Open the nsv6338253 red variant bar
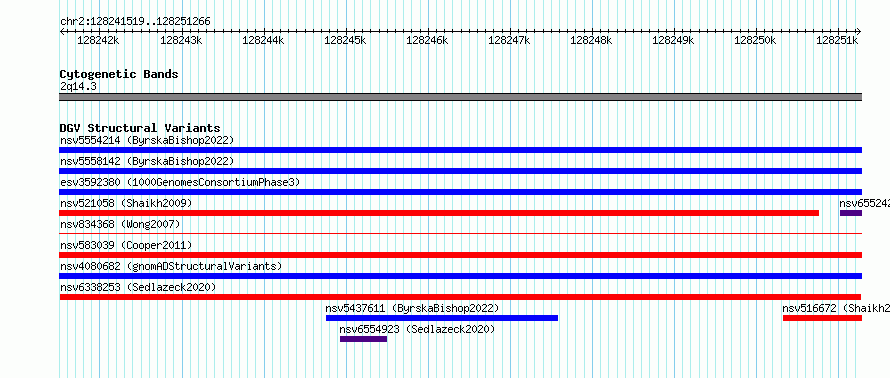 pyautogui.click(x=460, y=297)
